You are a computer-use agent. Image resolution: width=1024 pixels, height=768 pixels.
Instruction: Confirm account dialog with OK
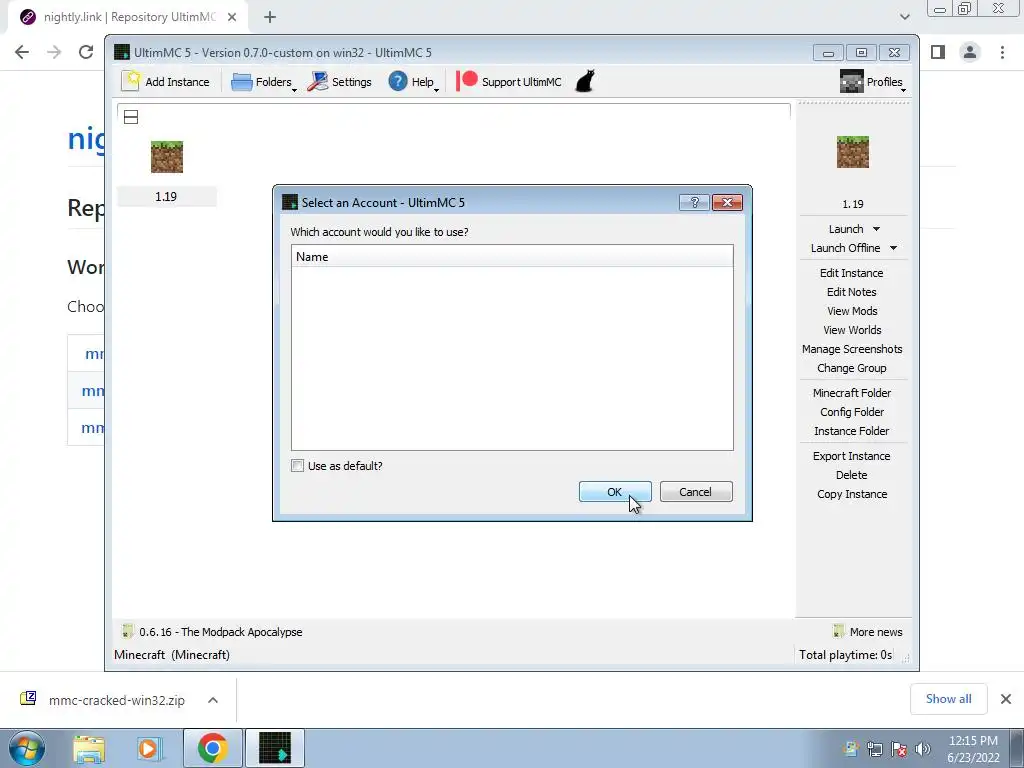point(615,492)
